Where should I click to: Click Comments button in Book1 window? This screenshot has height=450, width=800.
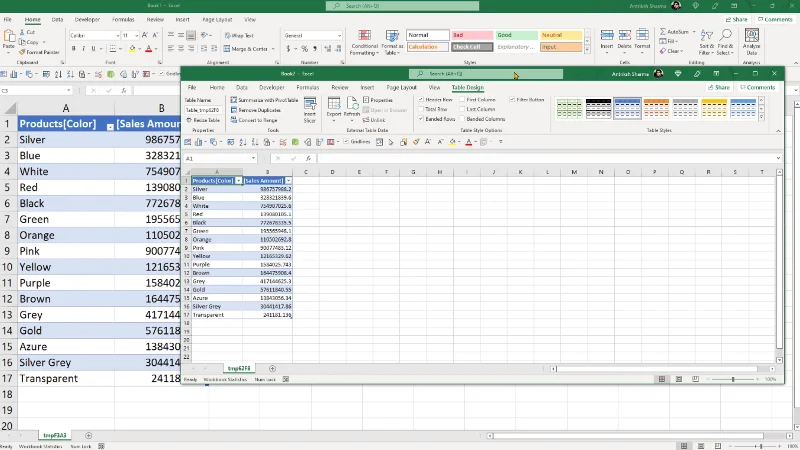pyautogui.click(x=775, y=19)
